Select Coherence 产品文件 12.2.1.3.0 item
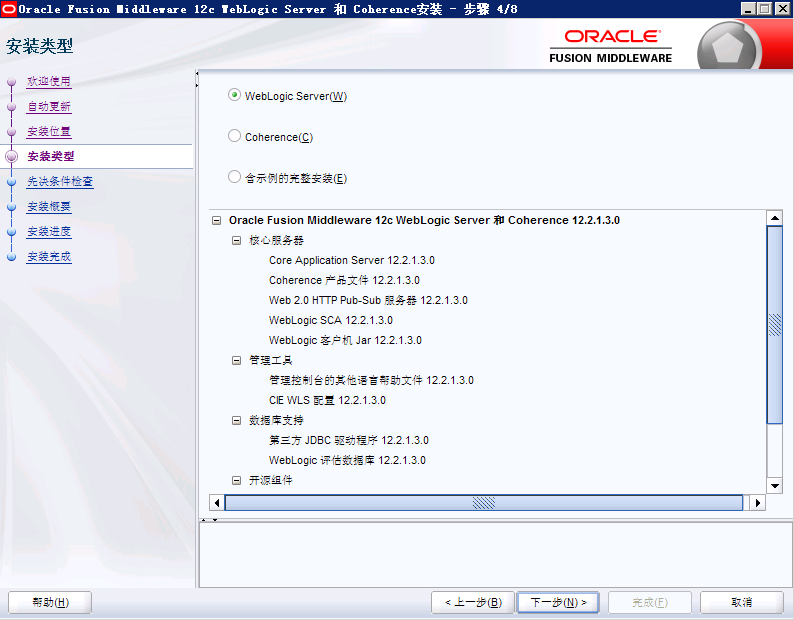The width and height of the screenshot is (794, 620). (x=344, y=280)
